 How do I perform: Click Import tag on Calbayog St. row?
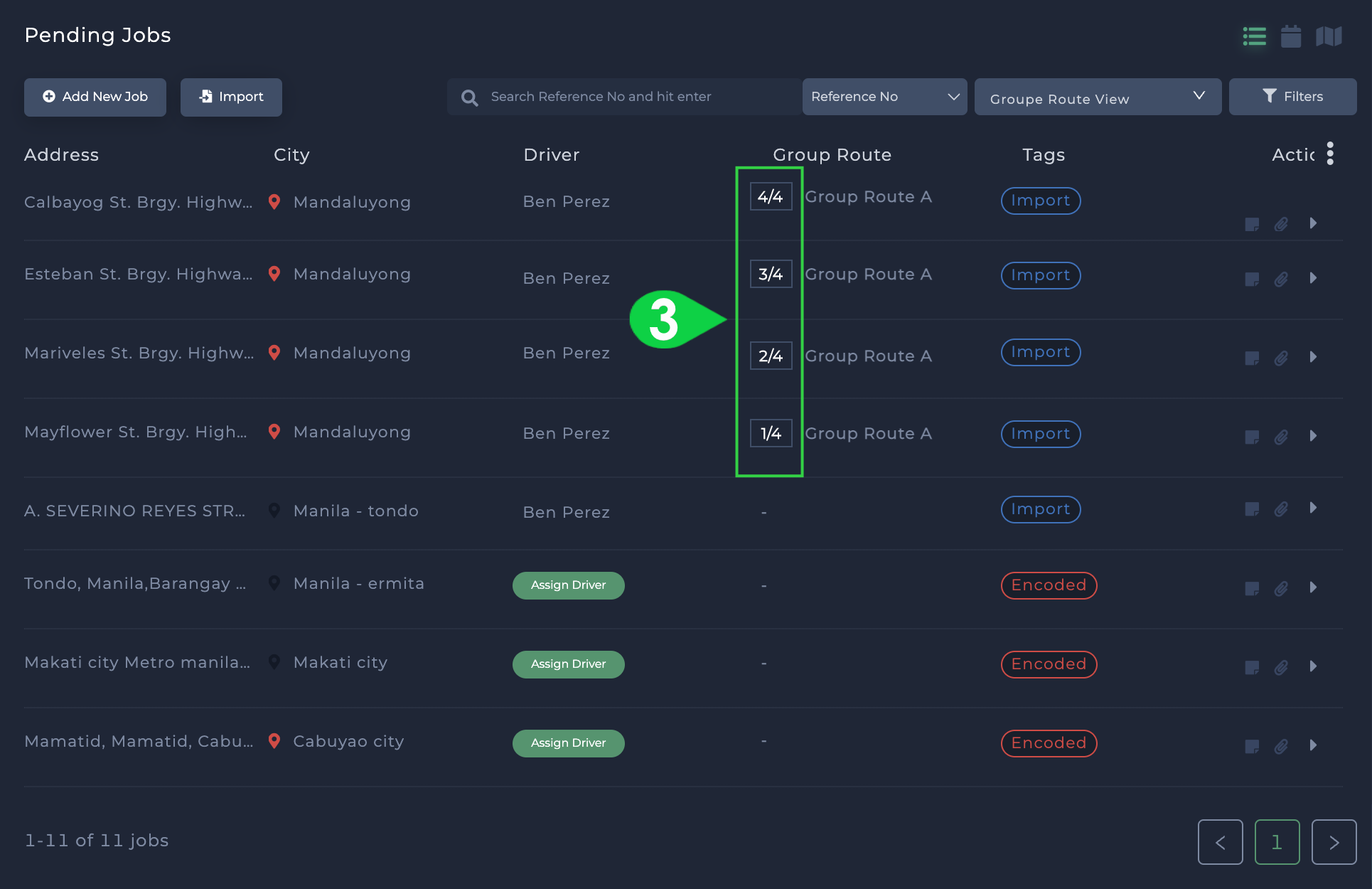(1041, 201)
